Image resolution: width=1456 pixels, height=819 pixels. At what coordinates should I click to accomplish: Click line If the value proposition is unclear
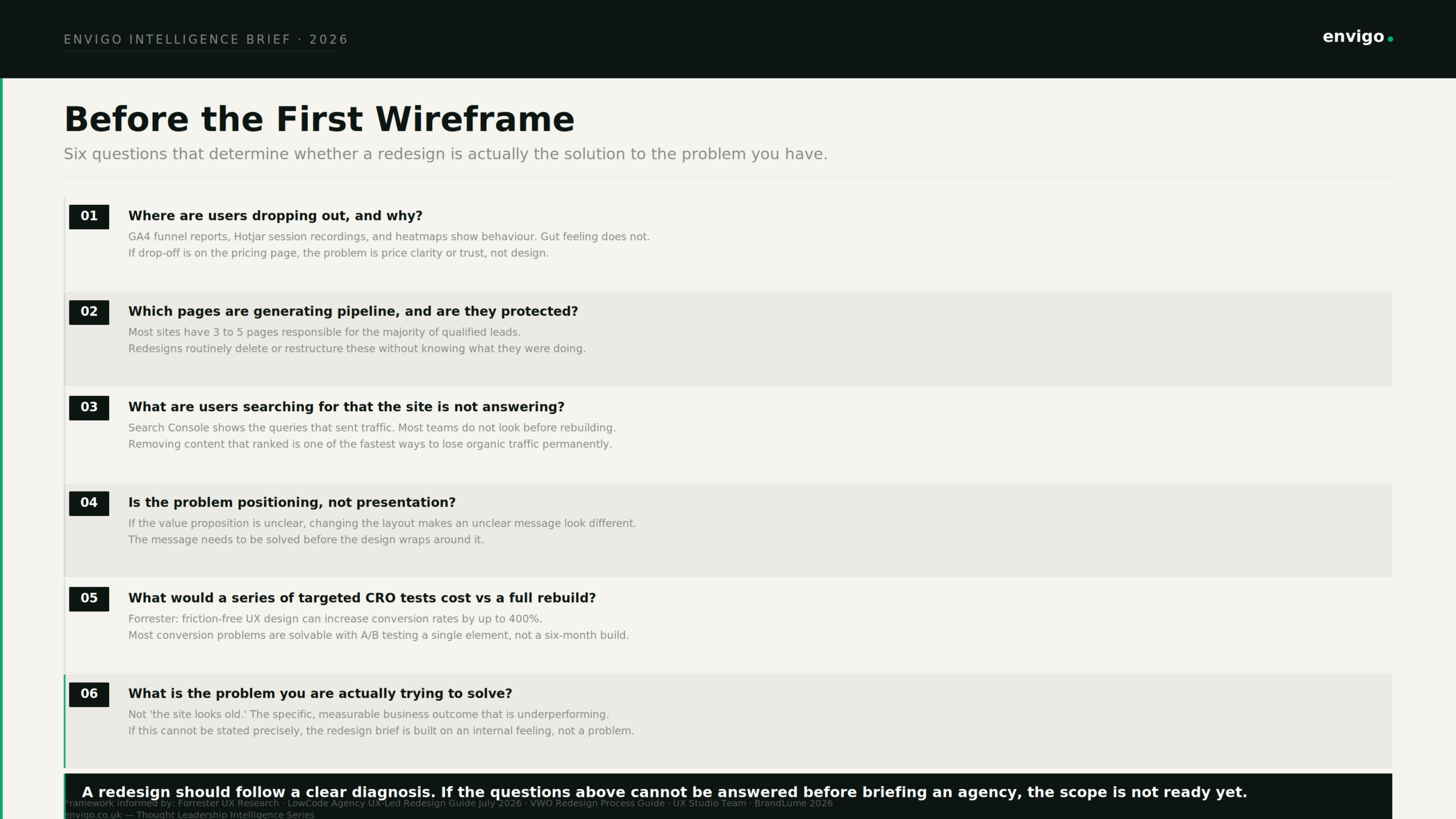coord(382,523)
